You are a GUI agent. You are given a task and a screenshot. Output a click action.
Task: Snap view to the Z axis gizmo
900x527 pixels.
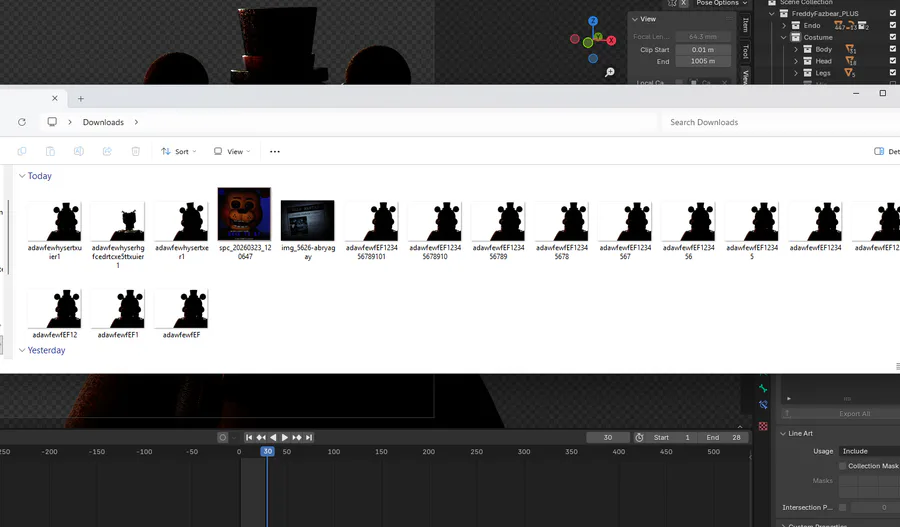pyautogui.click(x=593, y=21)
